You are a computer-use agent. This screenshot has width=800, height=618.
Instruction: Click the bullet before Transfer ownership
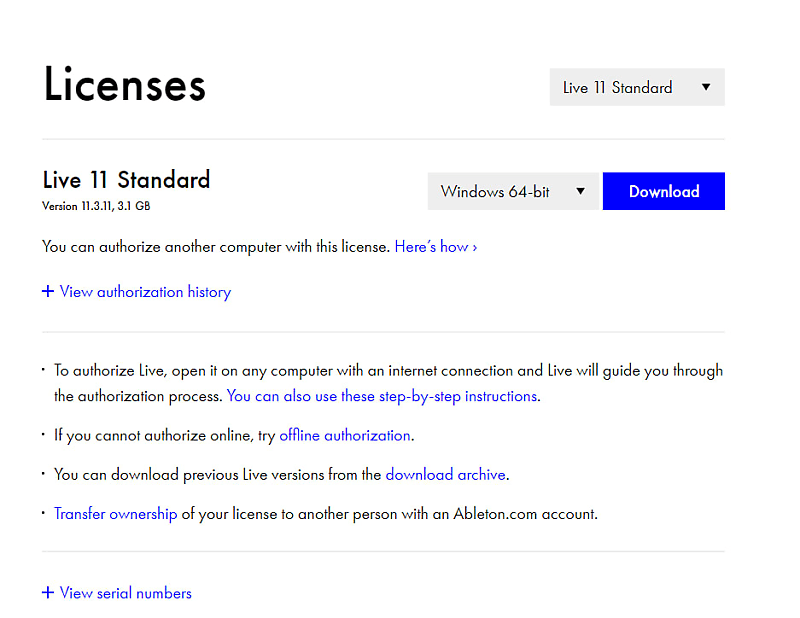pos(44,513)
